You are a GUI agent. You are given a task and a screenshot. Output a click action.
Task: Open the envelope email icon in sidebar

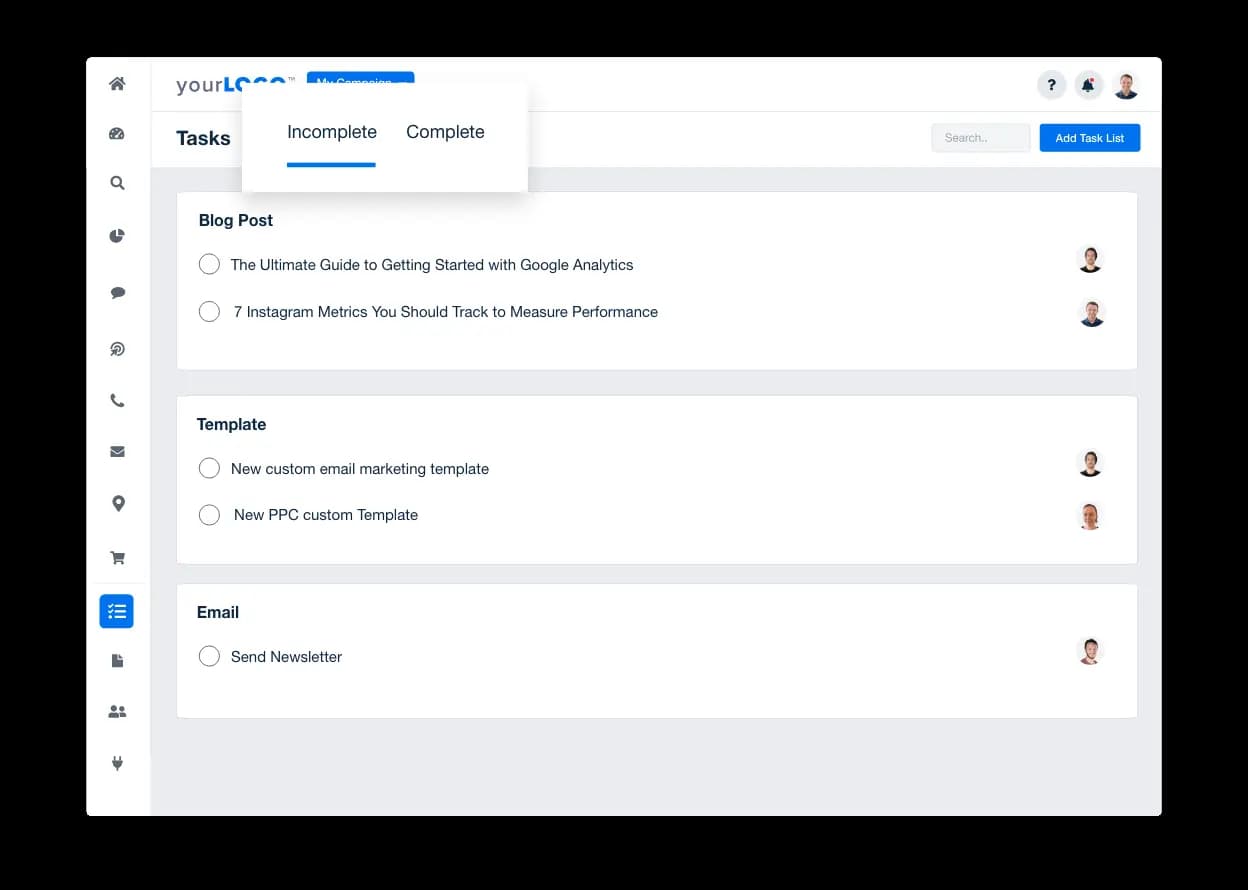[x=117, y=452]
